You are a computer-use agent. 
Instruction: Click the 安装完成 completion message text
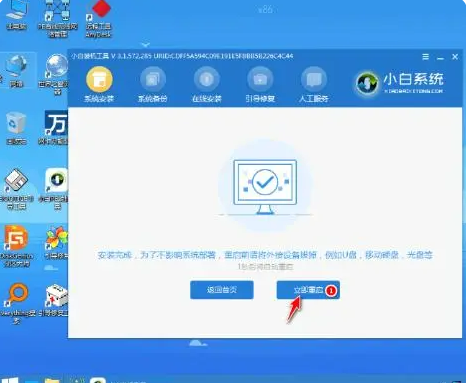[265, 255]
